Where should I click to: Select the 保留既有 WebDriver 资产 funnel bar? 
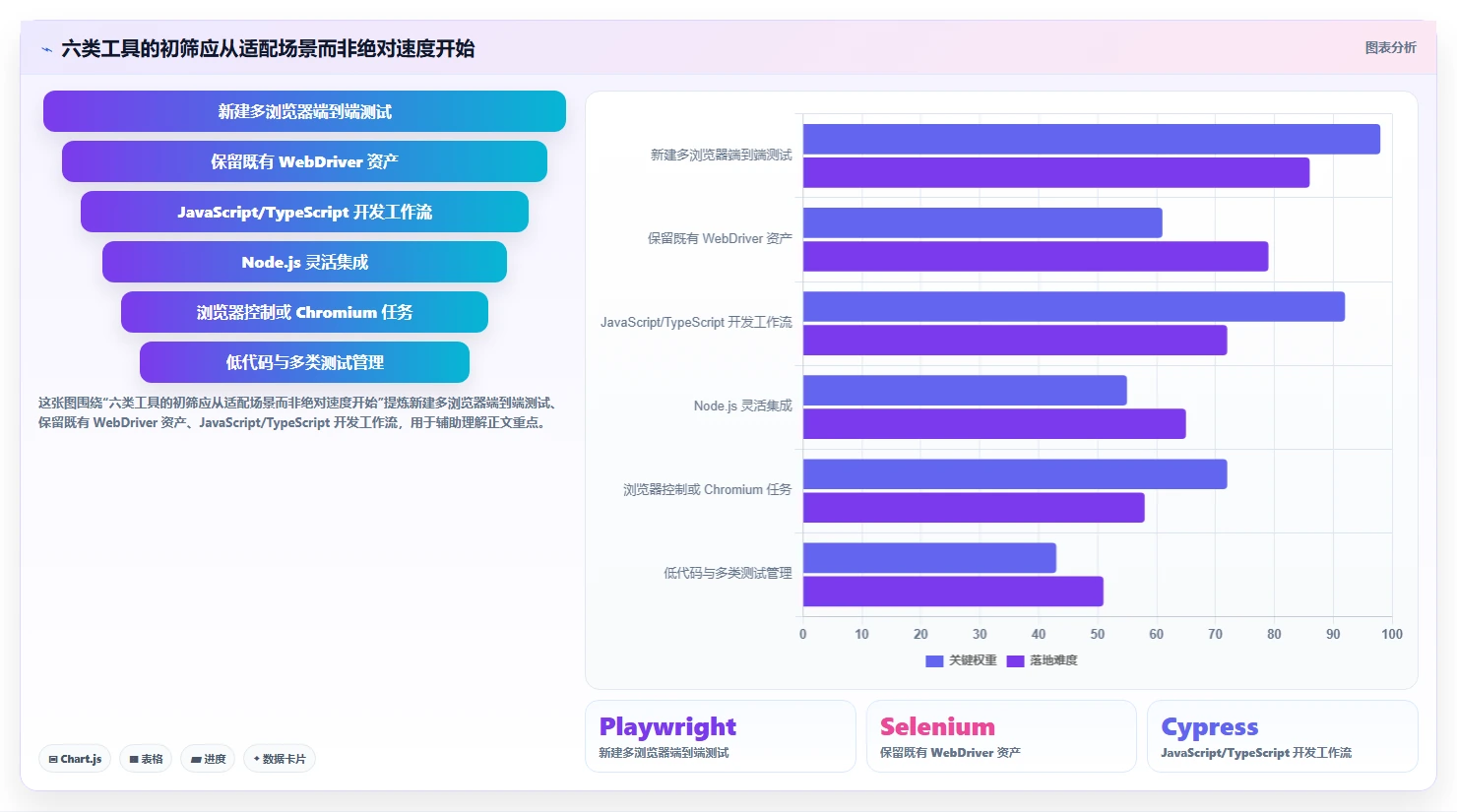[304, 161]
